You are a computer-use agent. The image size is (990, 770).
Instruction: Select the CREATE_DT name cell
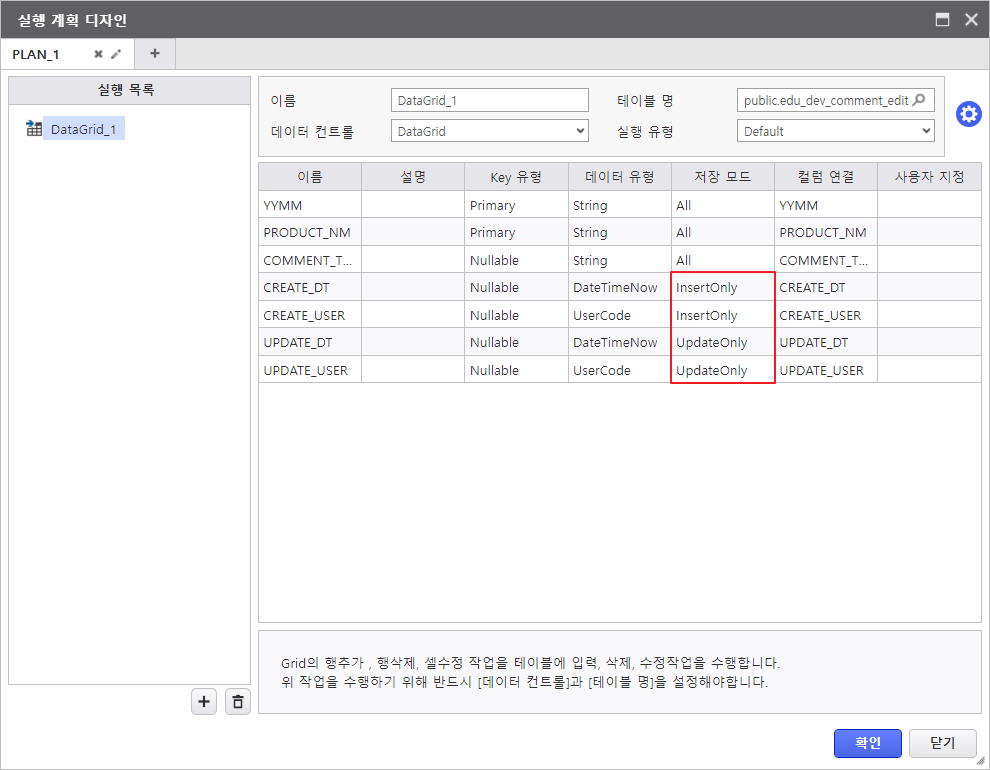[310, 287]
